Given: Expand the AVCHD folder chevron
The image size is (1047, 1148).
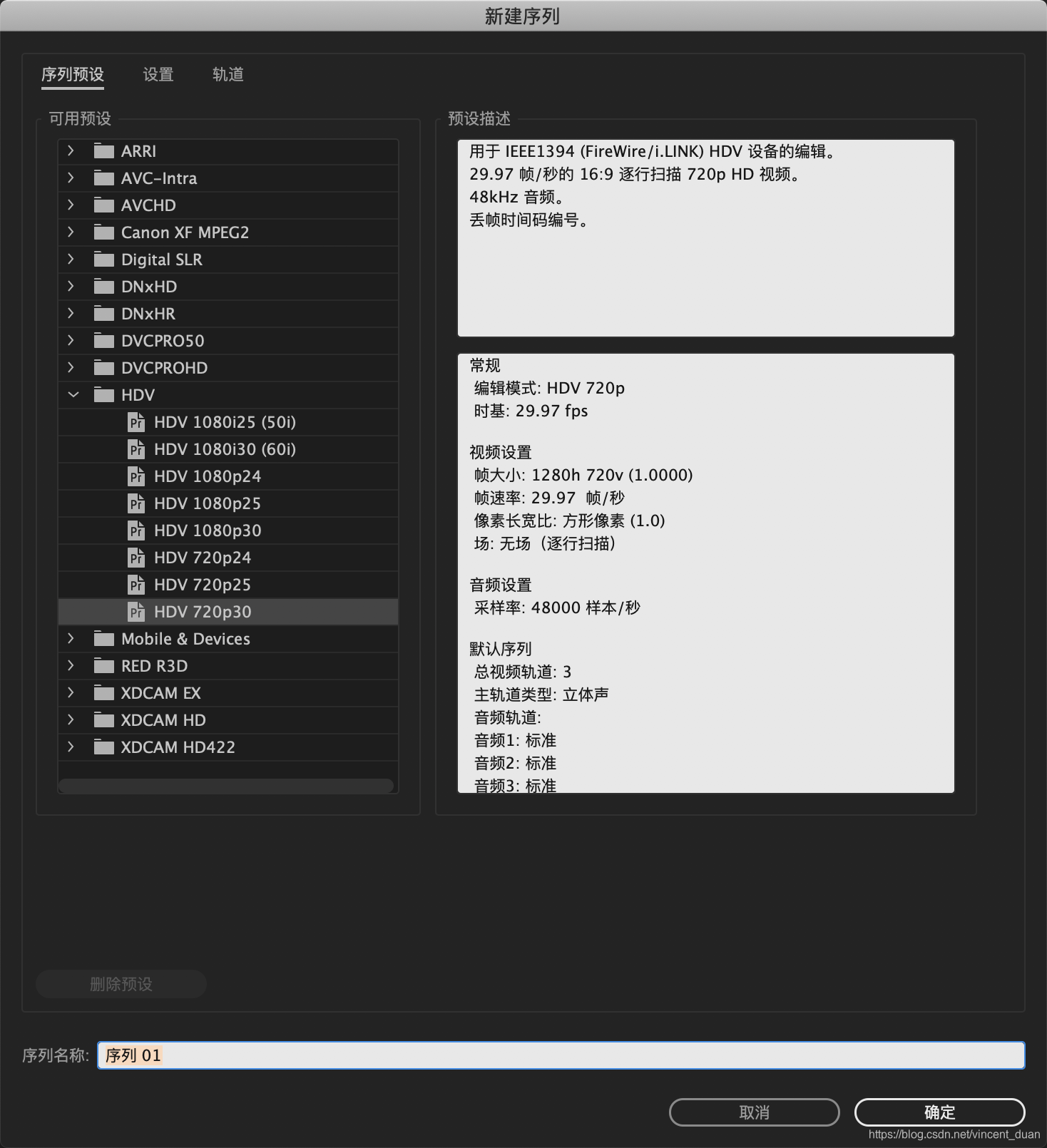Looking at the screenshot, I should click(x=71, y=205).
